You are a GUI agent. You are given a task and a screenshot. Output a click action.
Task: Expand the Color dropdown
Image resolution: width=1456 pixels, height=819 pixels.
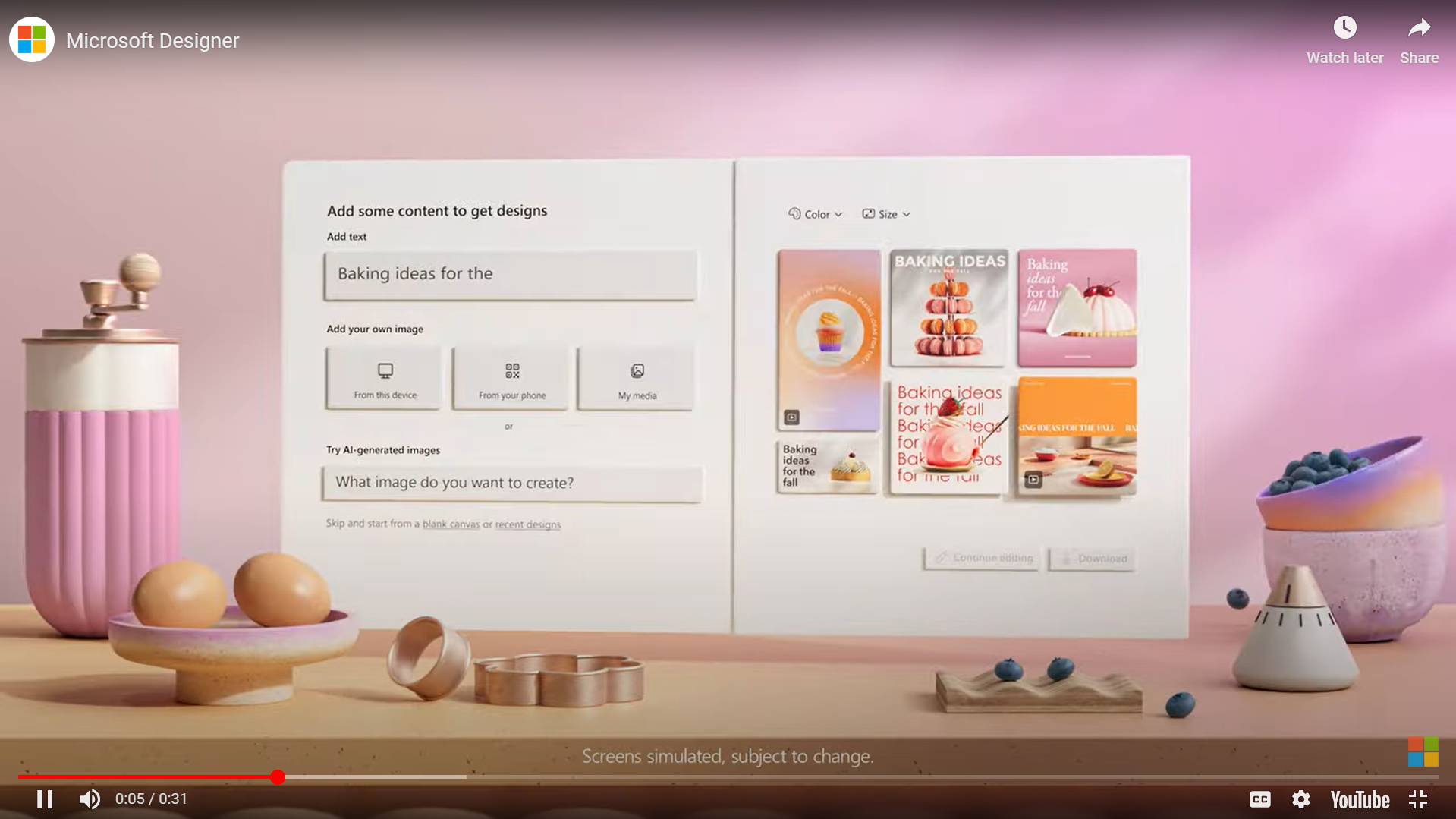(838, 213)
